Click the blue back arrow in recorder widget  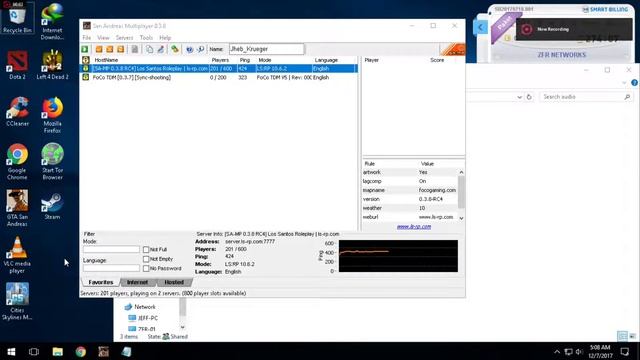point(480,28)
